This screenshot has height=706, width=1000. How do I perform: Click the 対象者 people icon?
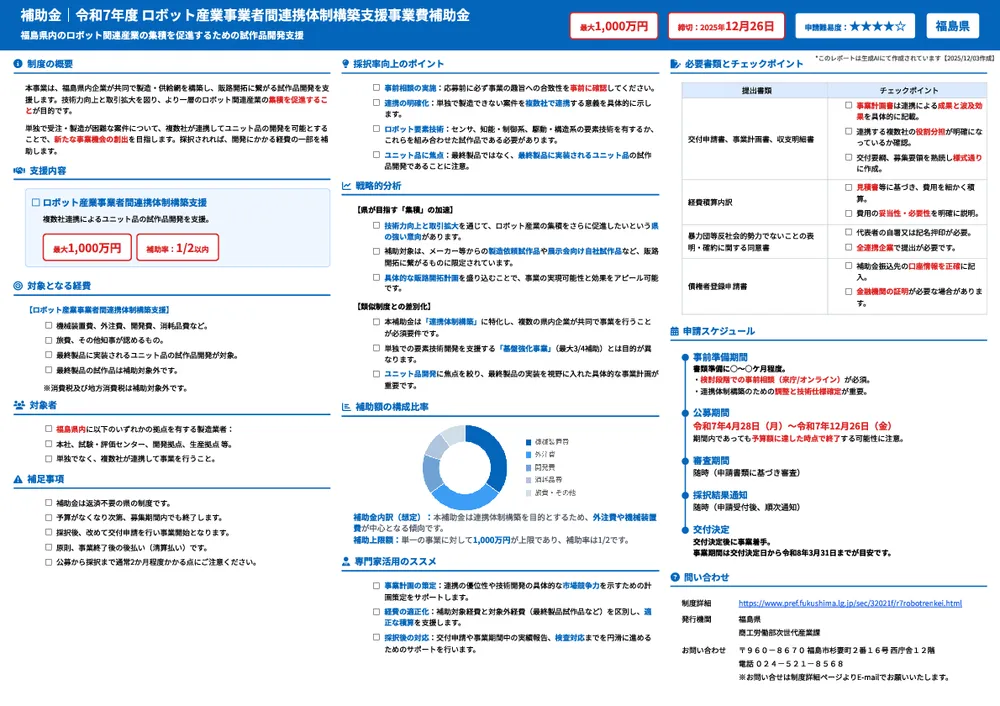pos(17,405)
